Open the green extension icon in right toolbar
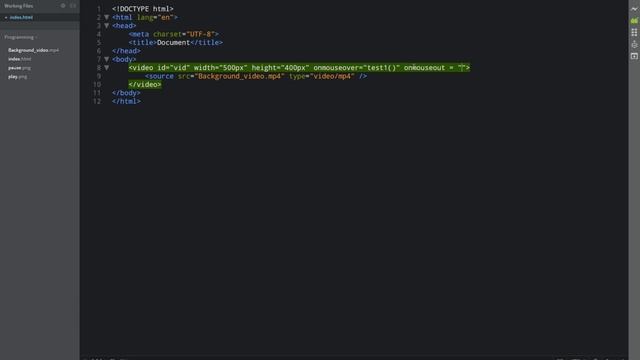The height and width of the screenshot is (360, 640). (x=634, y=20)
